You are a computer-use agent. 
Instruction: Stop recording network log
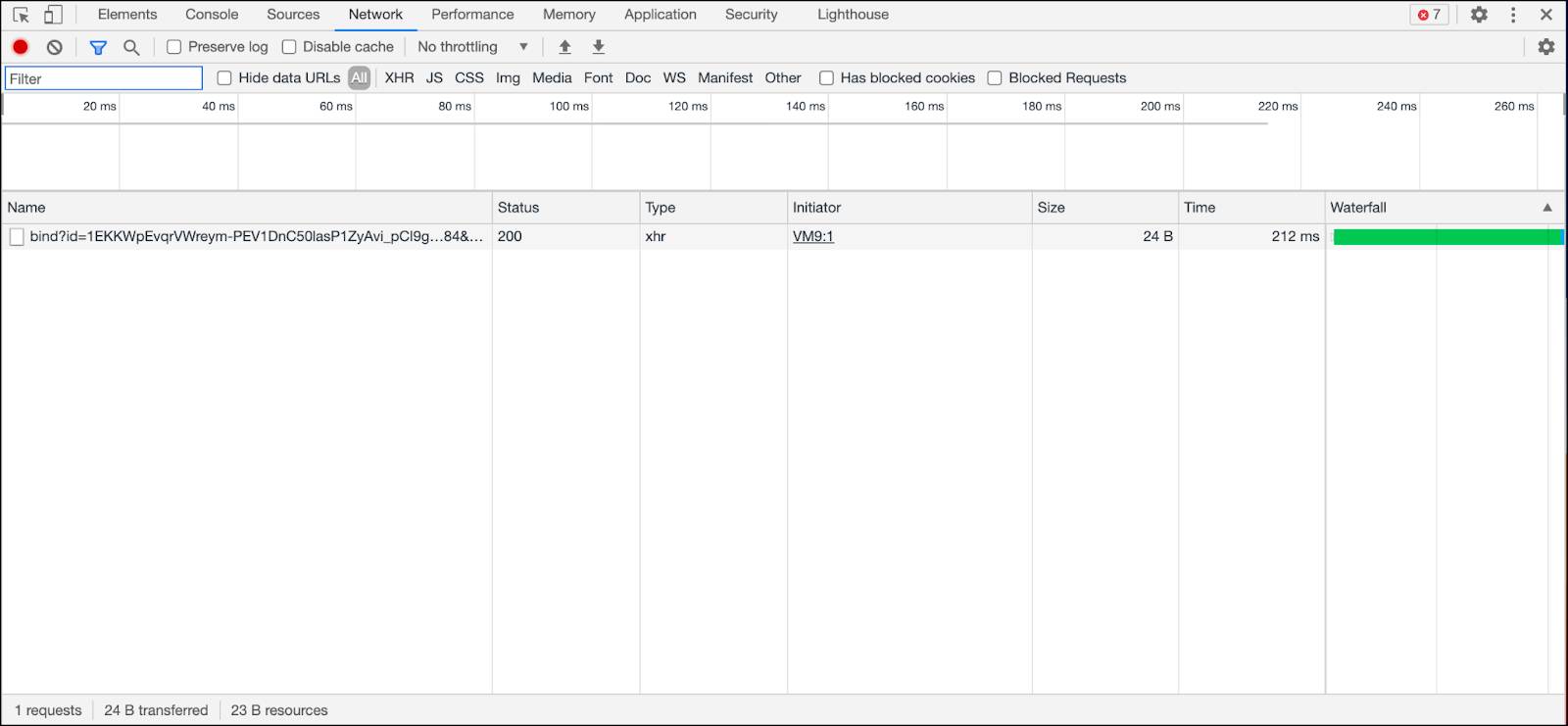pyautogui.click(x=21, y=47)
